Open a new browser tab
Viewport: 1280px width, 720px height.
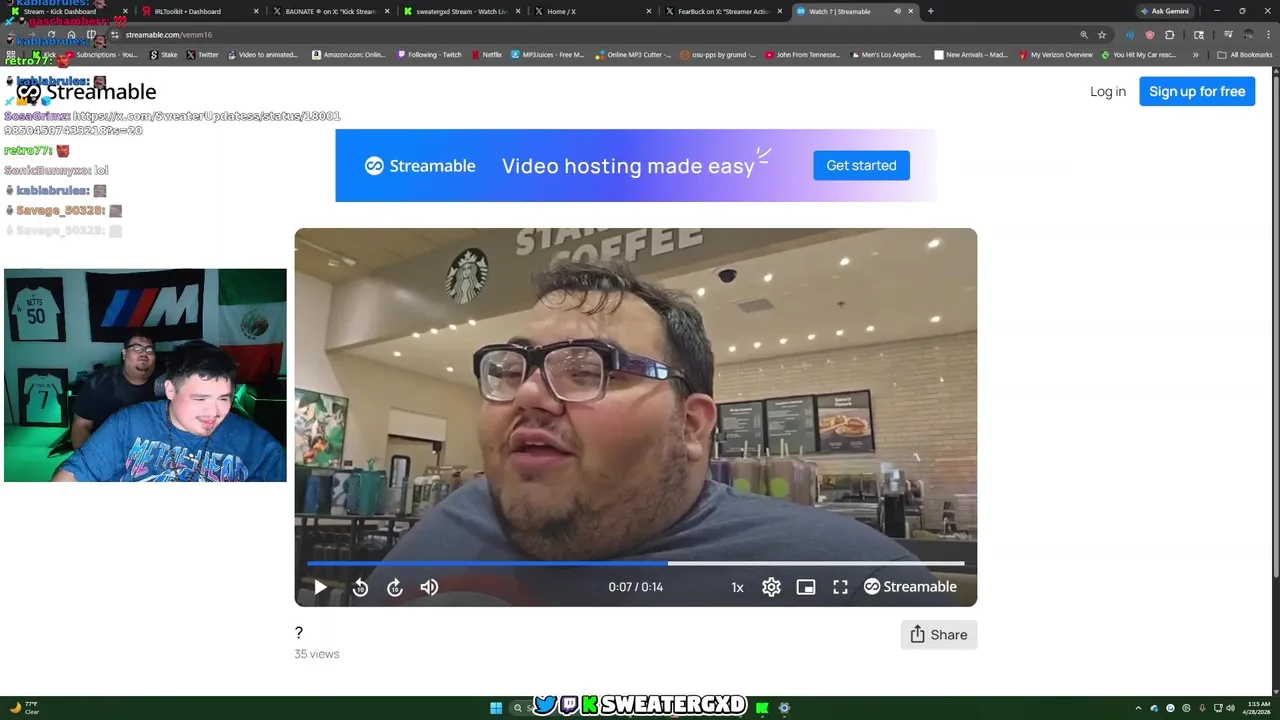930,11
